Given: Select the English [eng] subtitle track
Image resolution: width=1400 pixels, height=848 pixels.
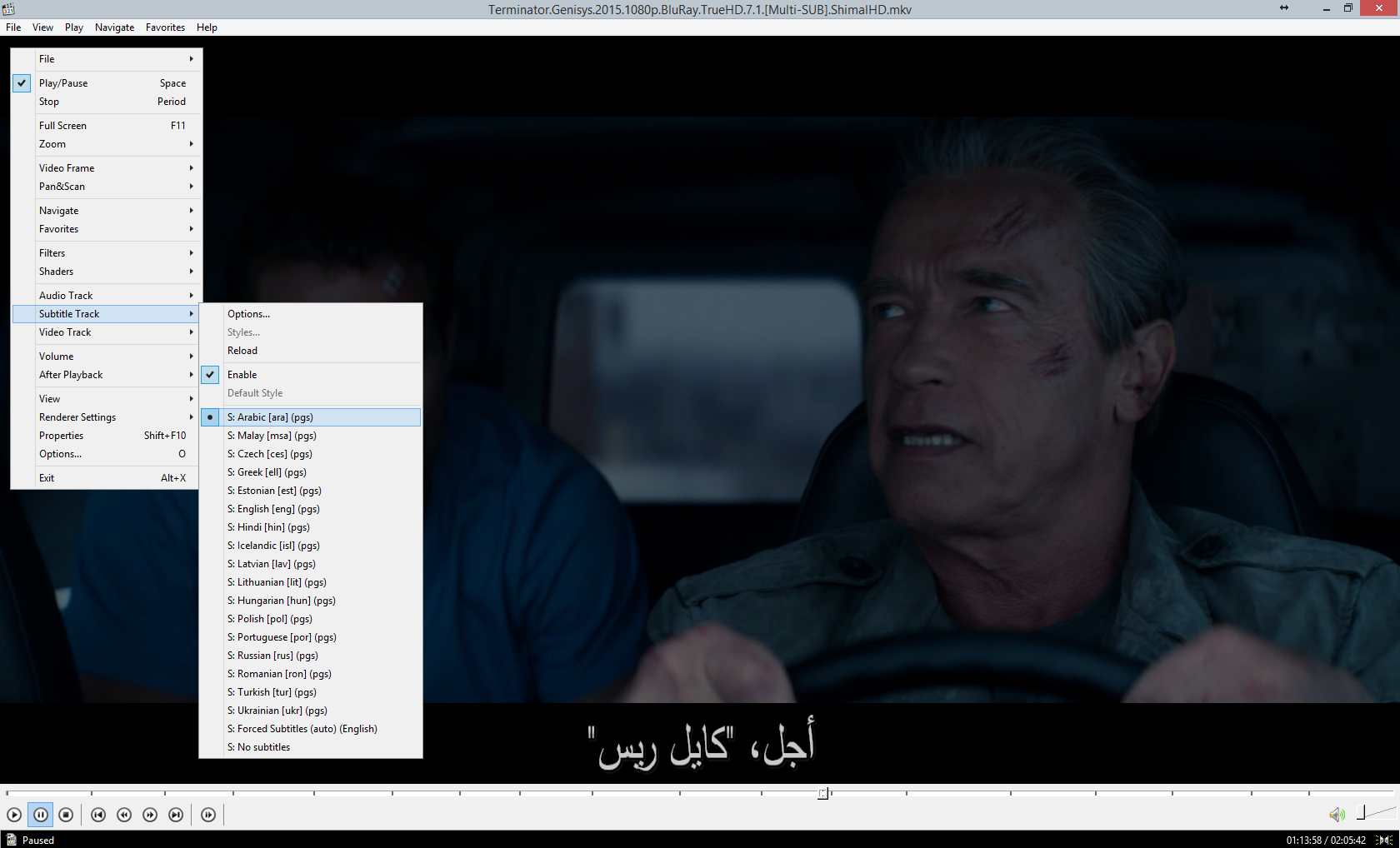Looking at the screenshot, I should click(273, 509).
